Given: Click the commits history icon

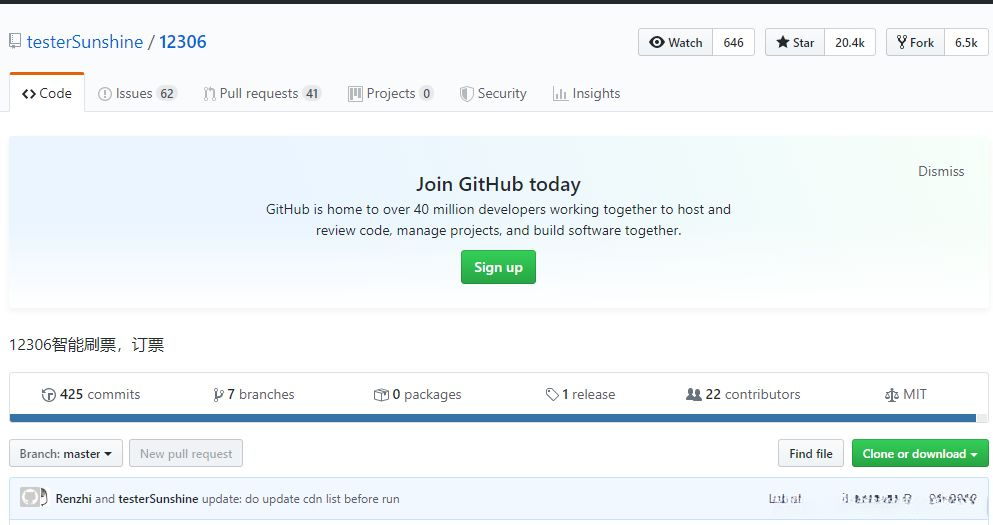Looking at the screenshot, I should pos(48,395).
